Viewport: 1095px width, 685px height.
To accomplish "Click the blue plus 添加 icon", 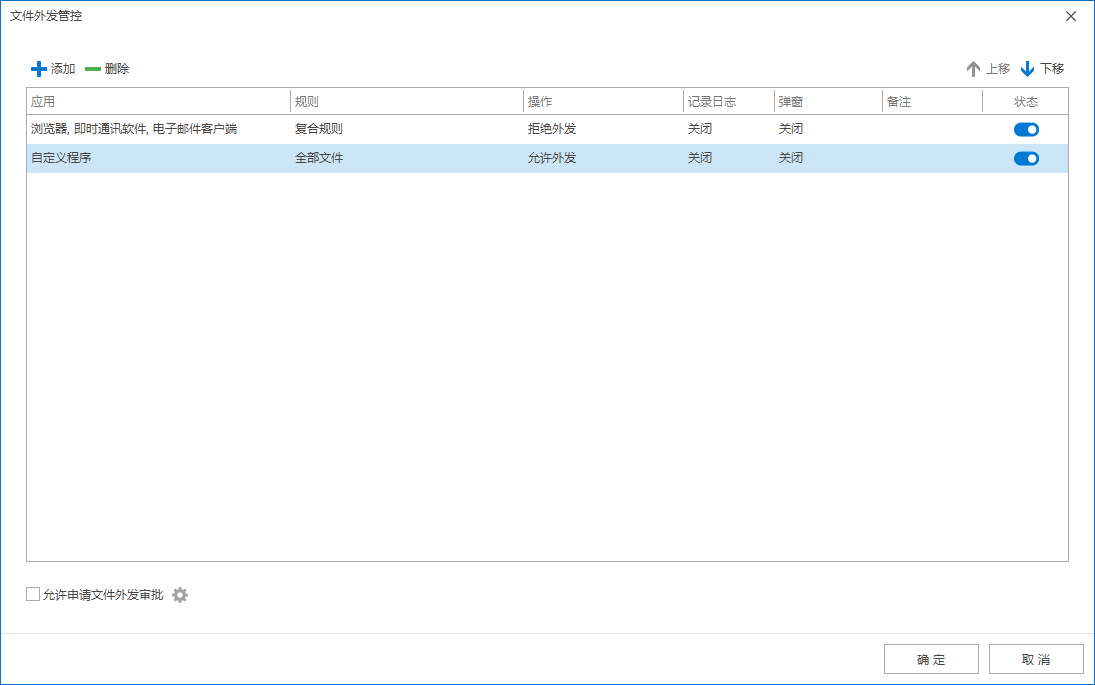I will (39, 69).
